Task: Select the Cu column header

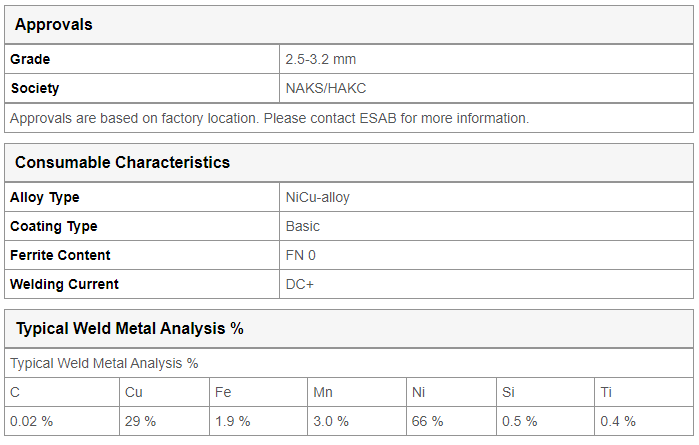Action: coord(134,392)
